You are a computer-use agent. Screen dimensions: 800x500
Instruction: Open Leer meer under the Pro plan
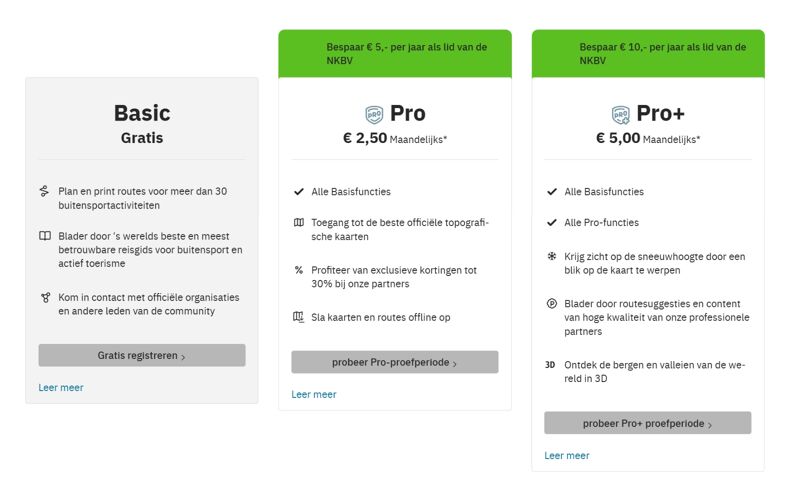314,394
